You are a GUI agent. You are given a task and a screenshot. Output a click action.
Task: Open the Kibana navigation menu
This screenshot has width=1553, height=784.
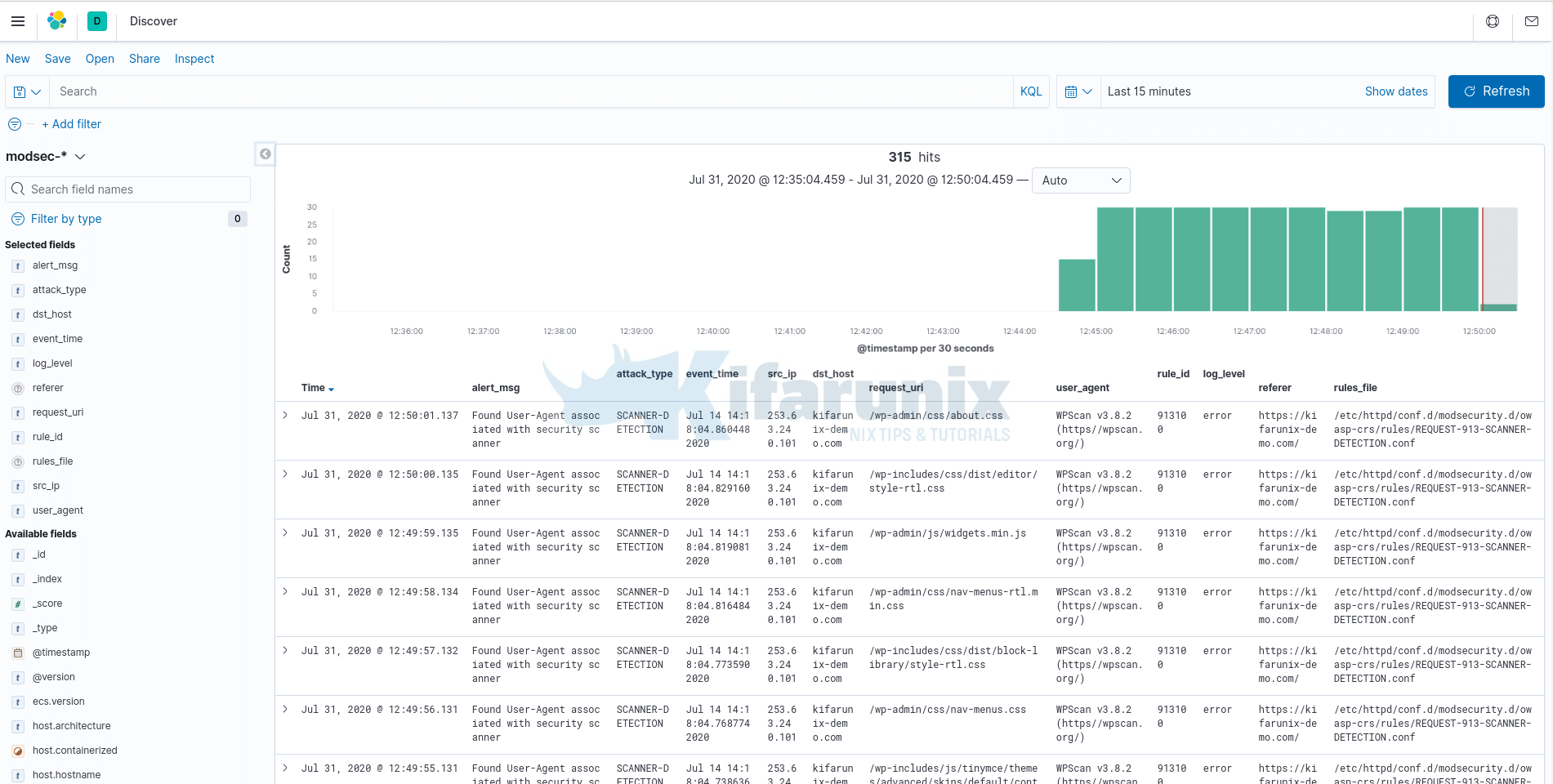coord(18,21)
